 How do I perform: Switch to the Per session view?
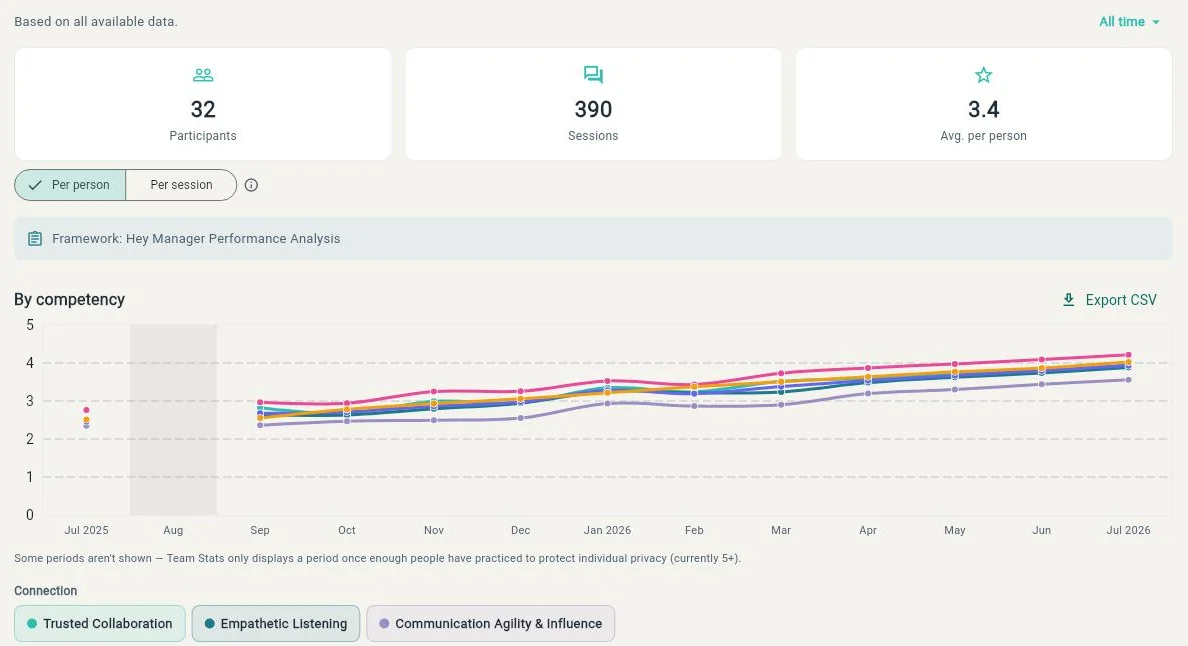(181, 185)
